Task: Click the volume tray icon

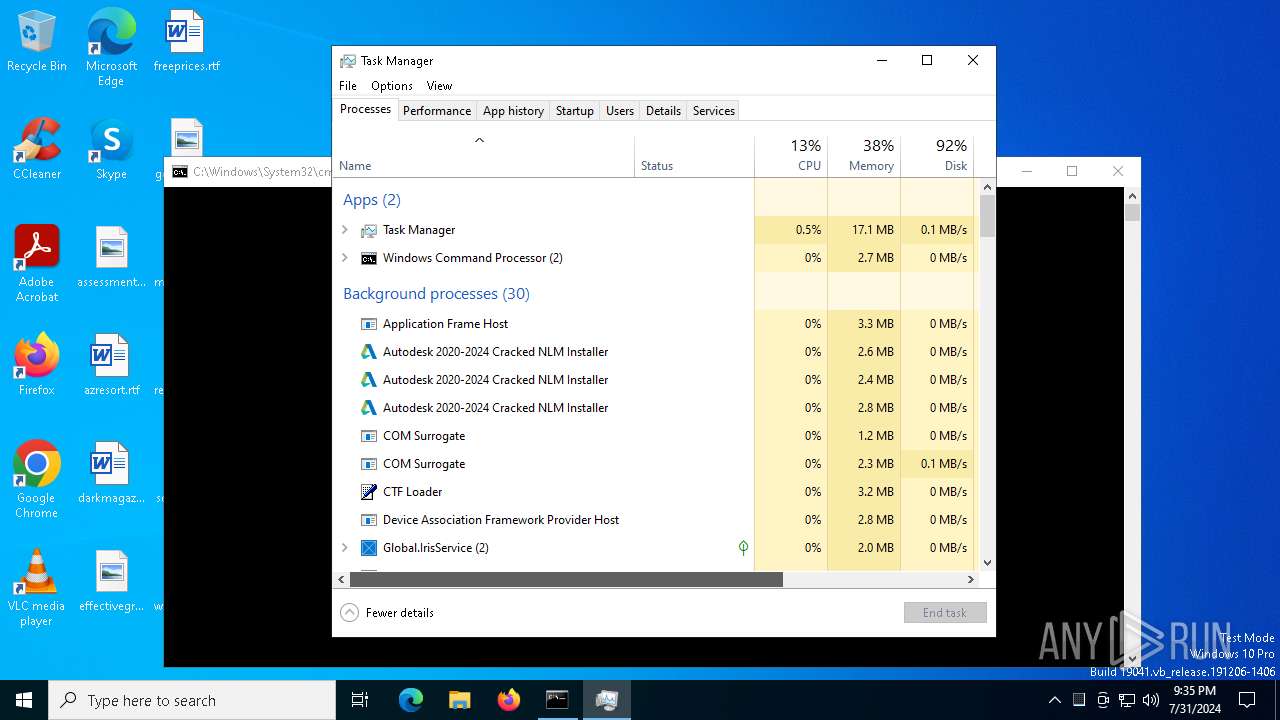Action: click(1151, 700)
